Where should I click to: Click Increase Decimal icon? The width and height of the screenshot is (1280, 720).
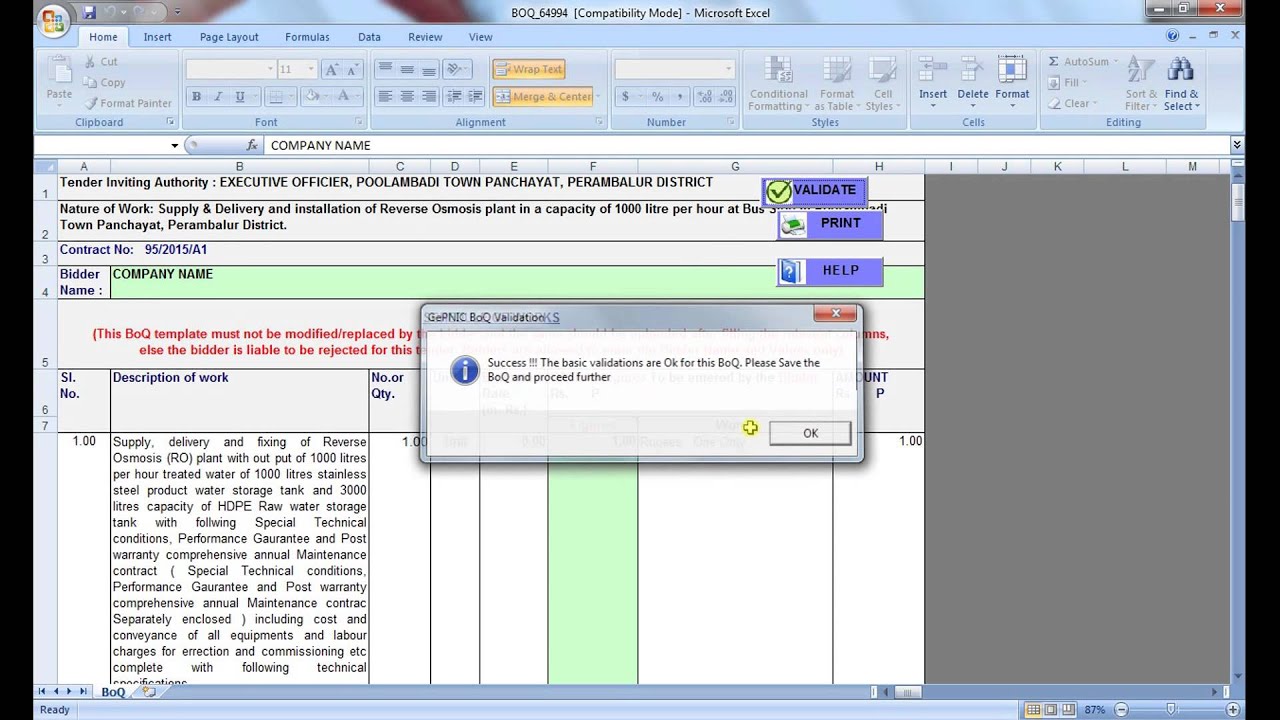(703, 97)
